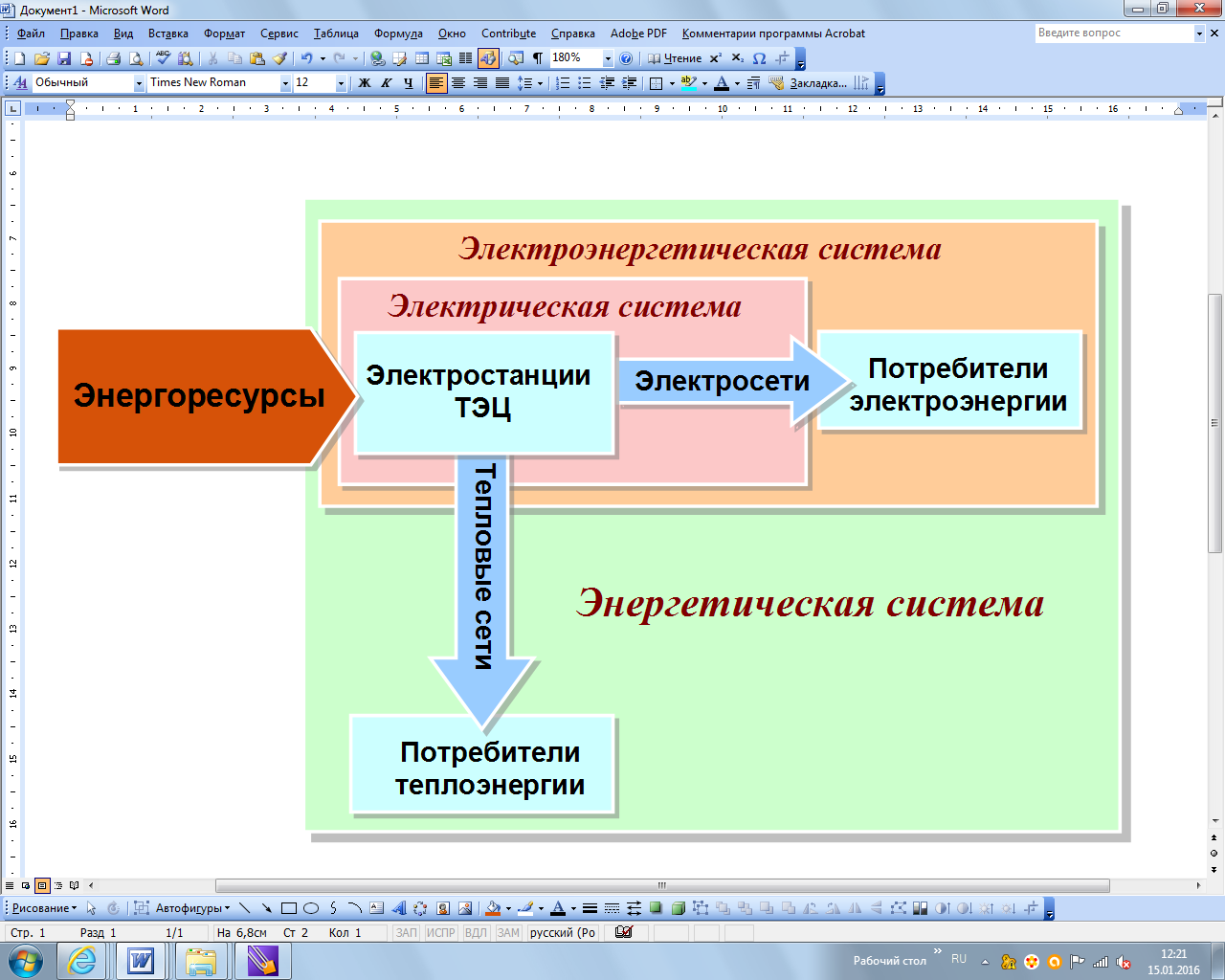Screen dimensions: 1225x980
Task: Insert a hyperlink from the toolbar
Action: (x=377, y=58)
